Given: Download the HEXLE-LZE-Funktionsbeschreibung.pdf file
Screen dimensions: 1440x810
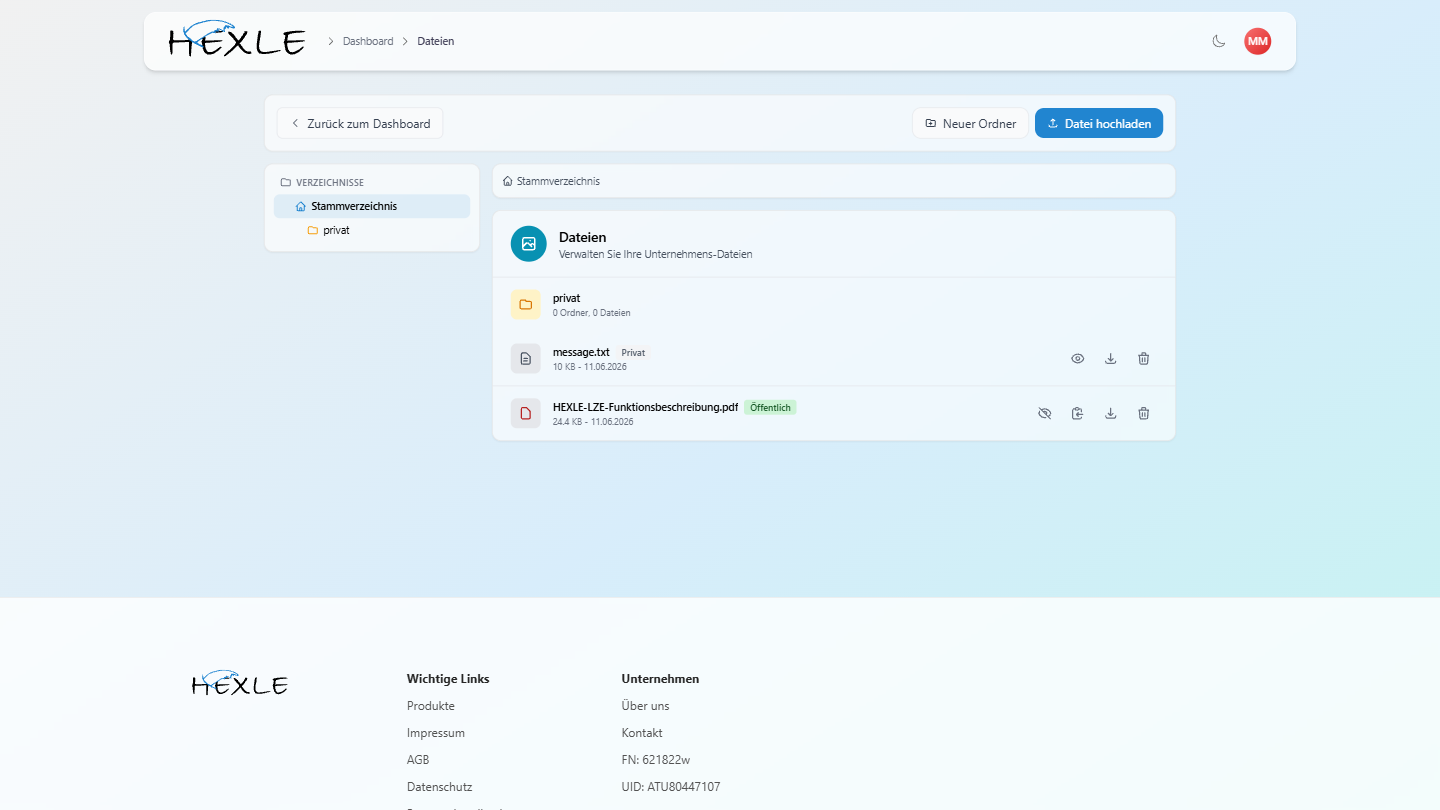Looking at the screenshot, I should (1110, 413).
